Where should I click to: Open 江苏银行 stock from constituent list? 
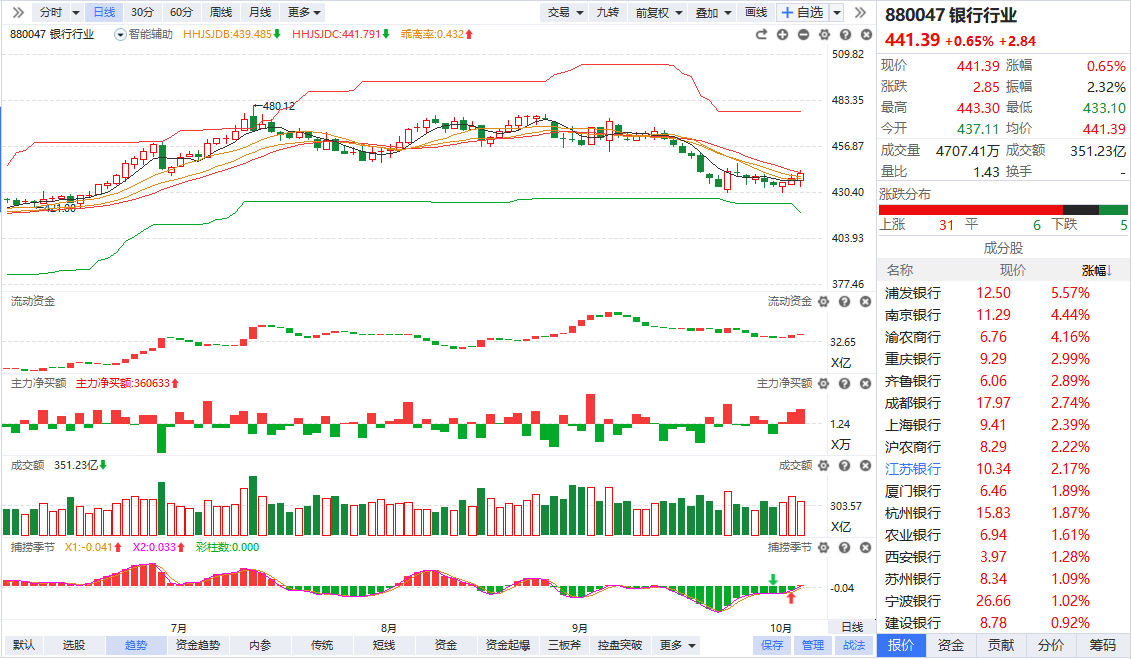[913, 469]
